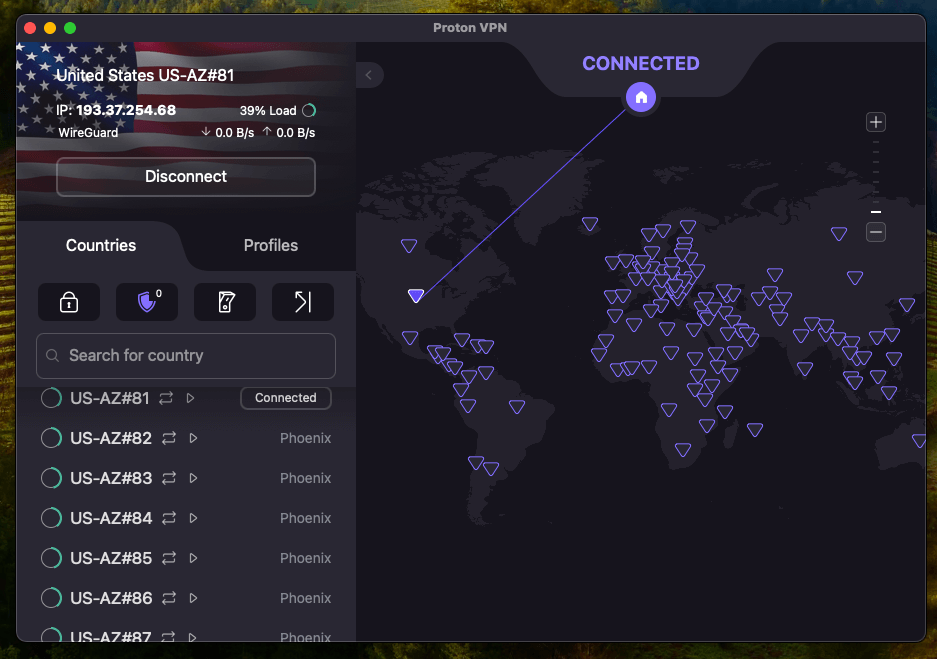Viewport: 937px width, 659px height.
Task: Click the P2P arrows icon for US-AZ#82
Action: [x=169, y=438]
